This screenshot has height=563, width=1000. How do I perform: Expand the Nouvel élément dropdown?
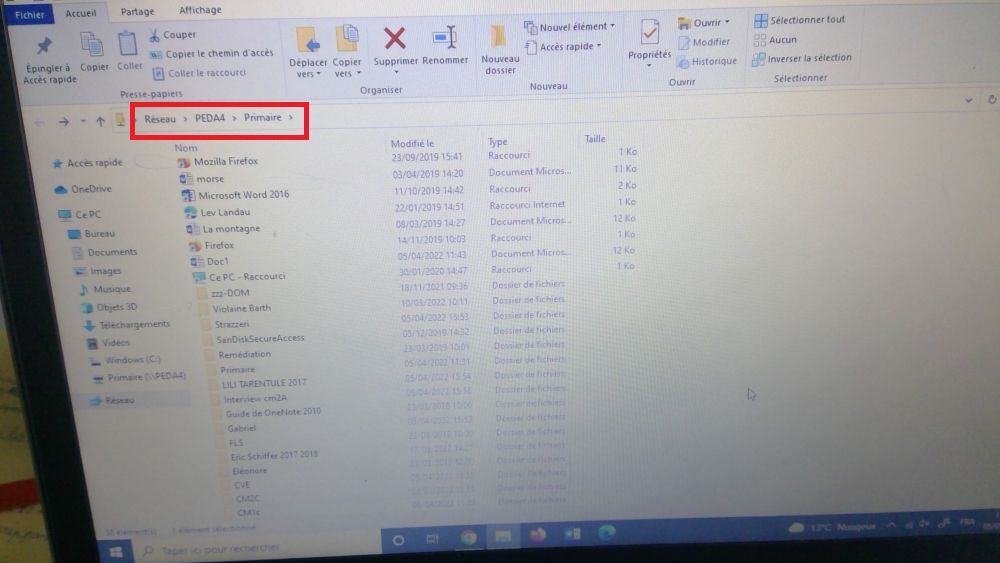(570, 27)
